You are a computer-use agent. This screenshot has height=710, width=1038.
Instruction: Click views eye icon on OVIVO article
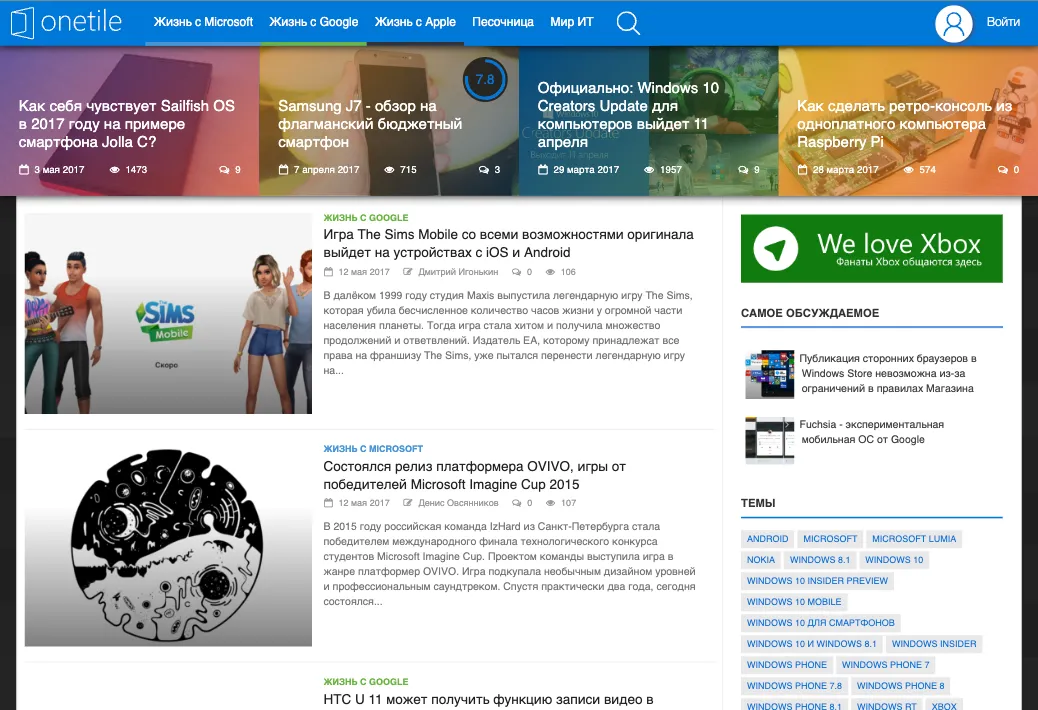pos(551,503)
